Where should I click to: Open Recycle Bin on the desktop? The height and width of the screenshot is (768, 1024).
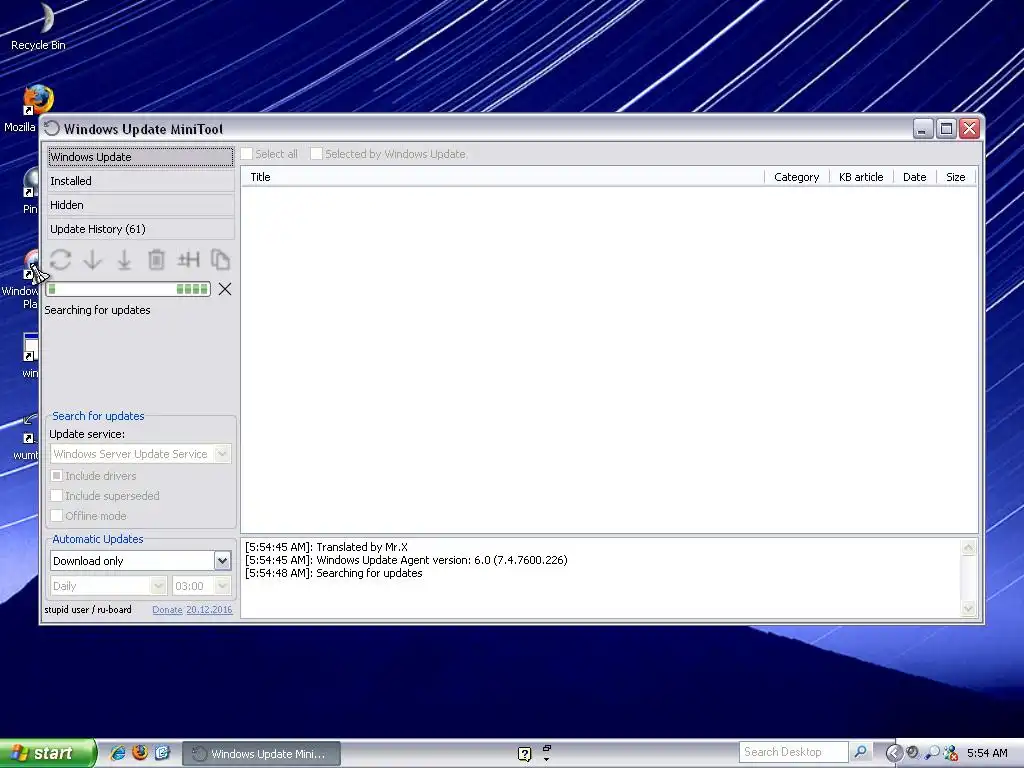coord(39,27)
